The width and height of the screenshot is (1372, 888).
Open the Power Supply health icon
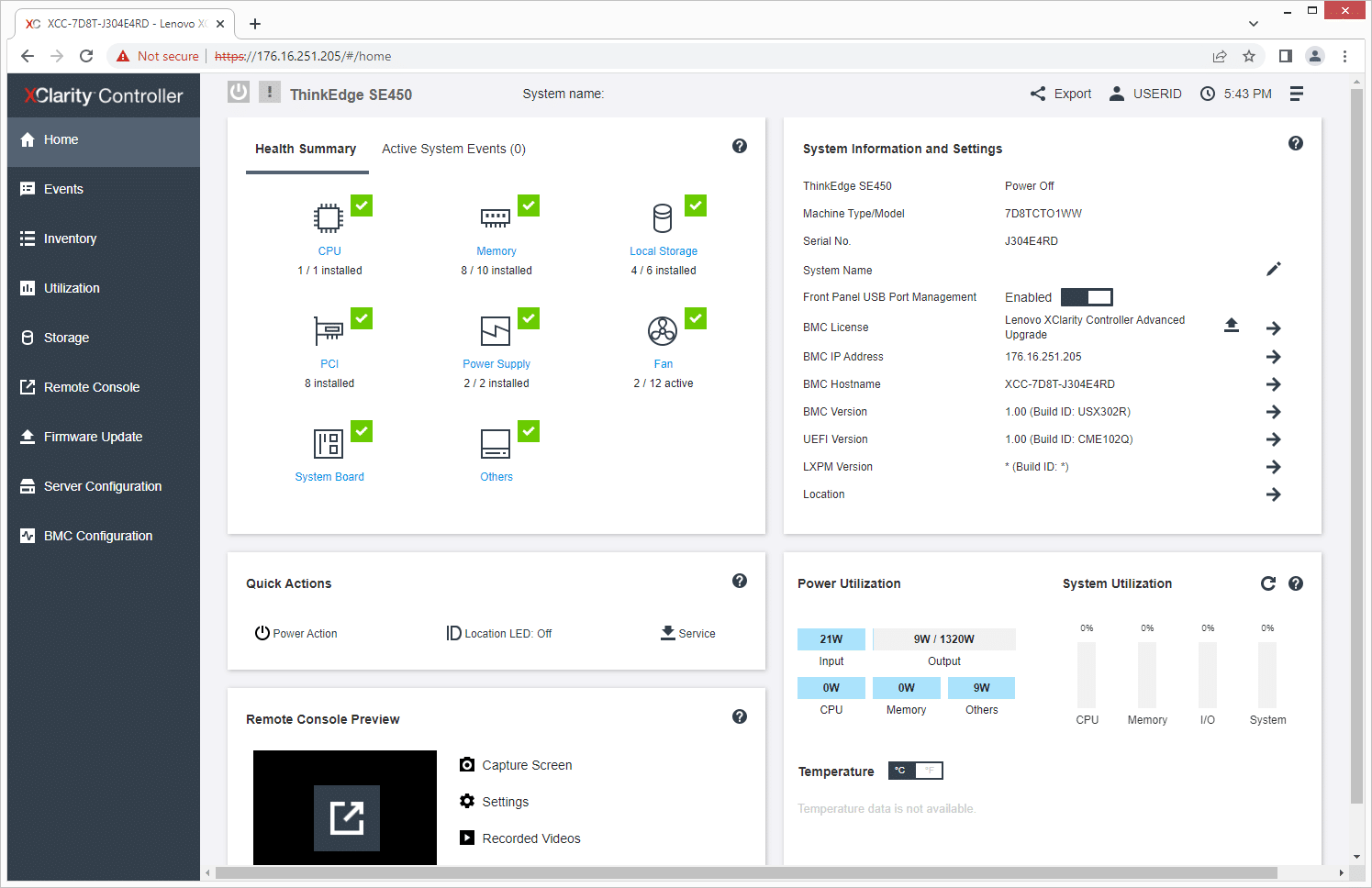click(x=496, y=330)
